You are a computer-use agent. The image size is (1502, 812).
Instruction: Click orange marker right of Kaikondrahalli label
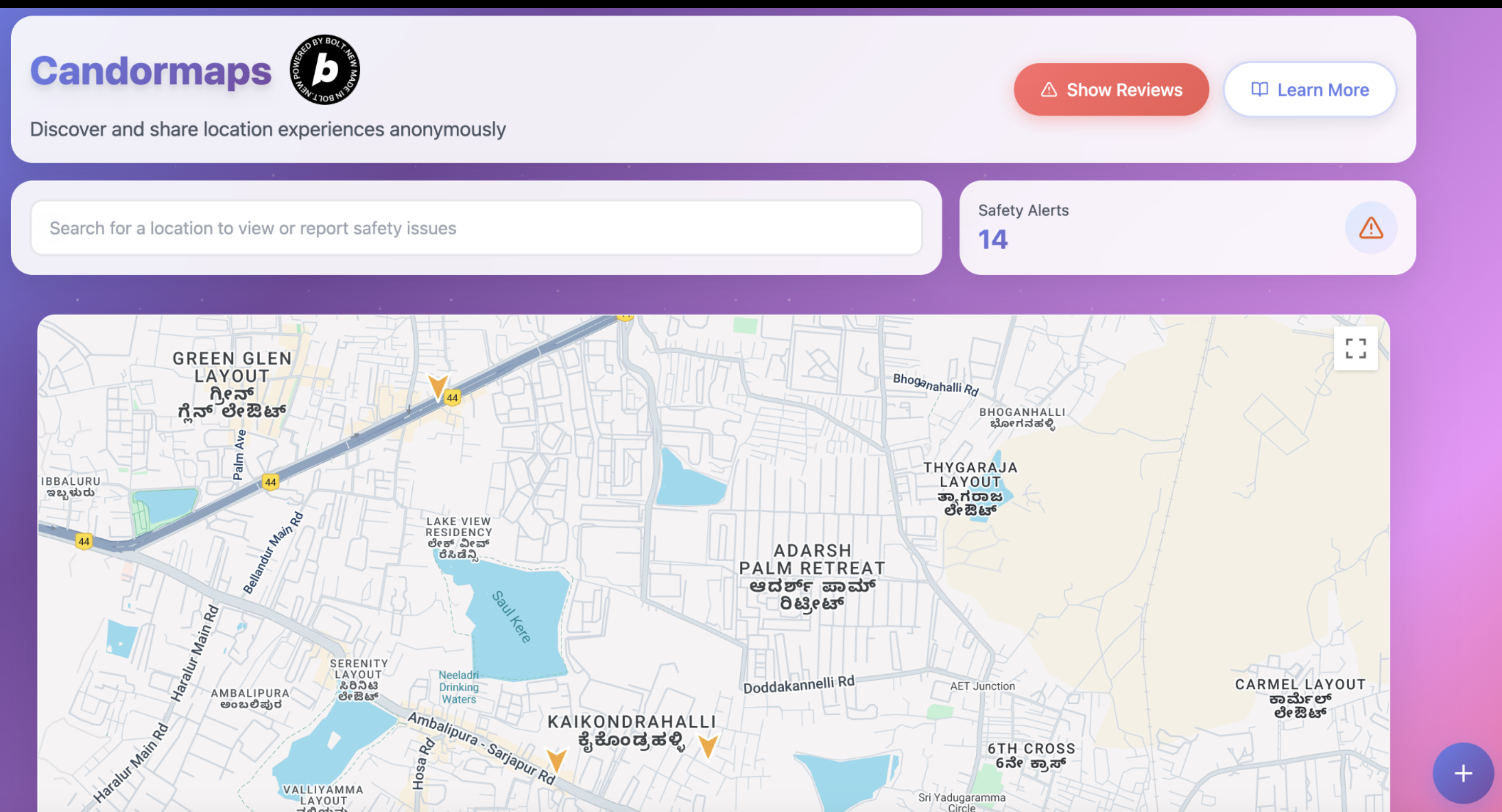707,745
